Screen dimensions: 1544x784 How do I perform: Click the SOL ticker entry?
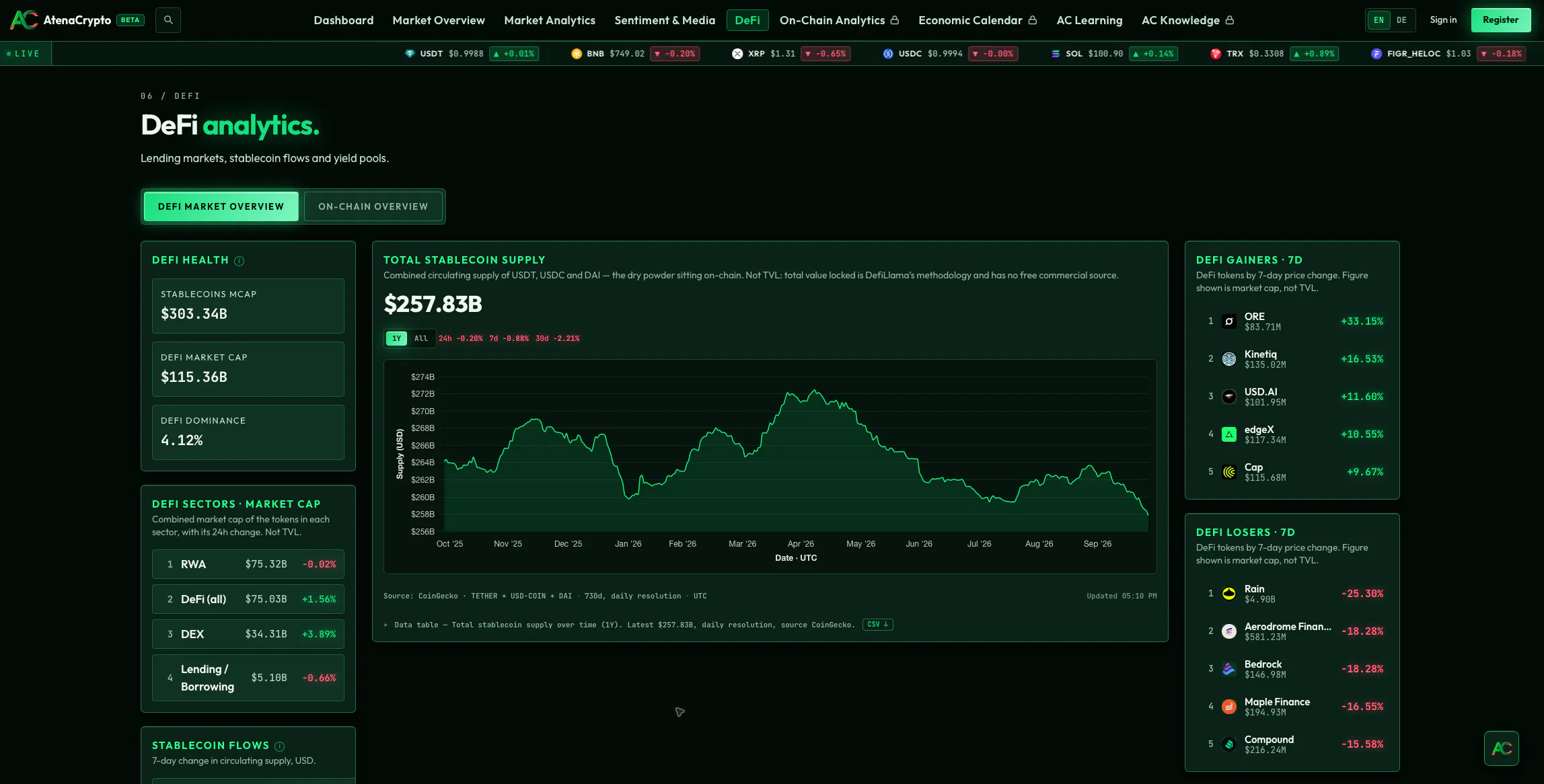click(x=1114, y=54)
